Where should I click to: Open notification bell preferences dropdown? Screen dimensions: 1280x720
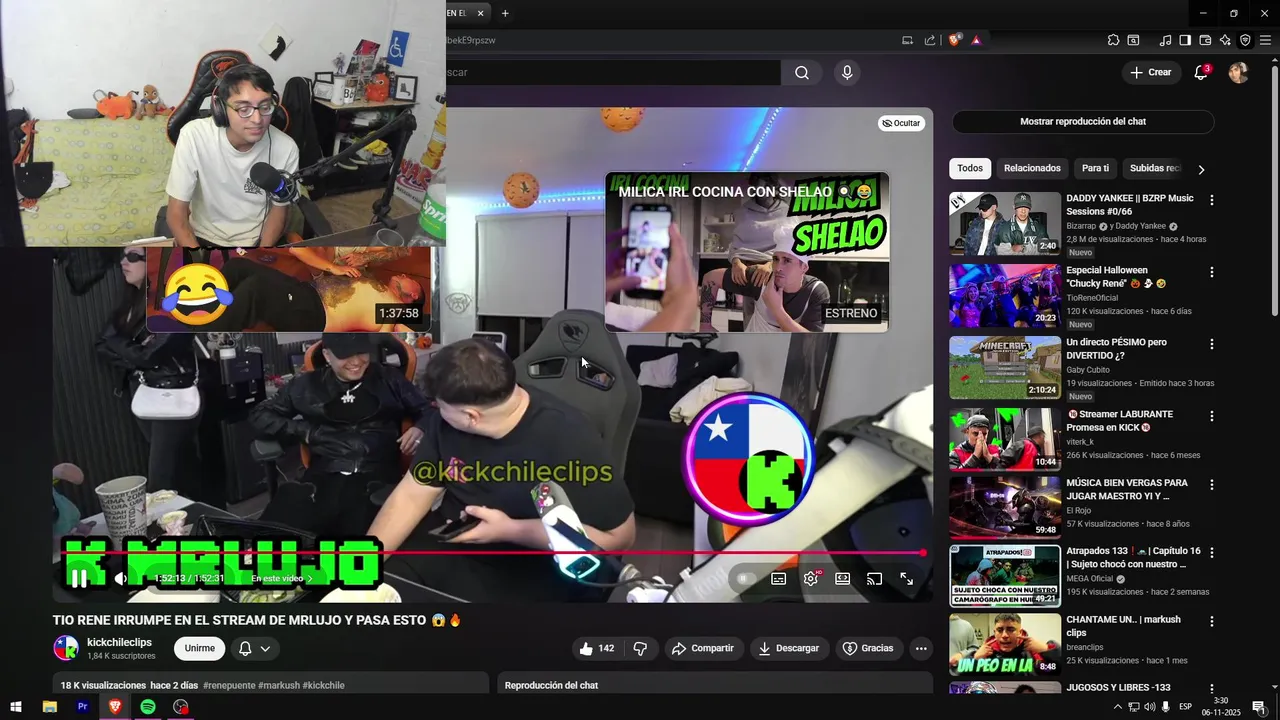(254, 648)
